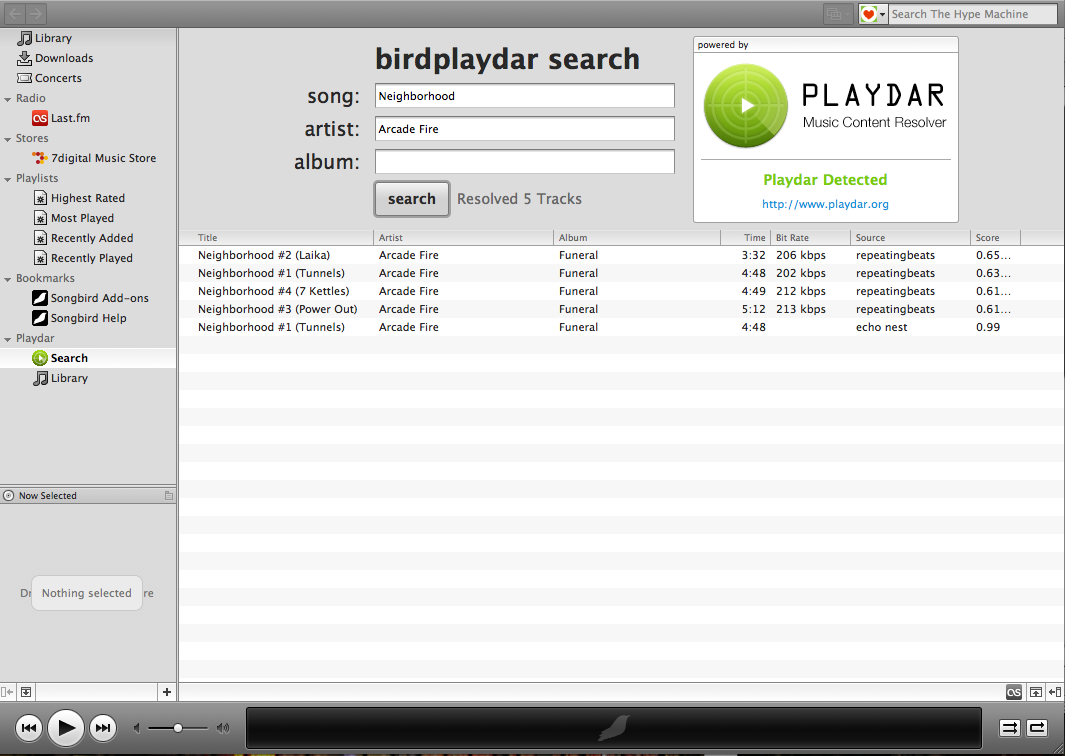
Task: Toggle the right side pane icon
Action: pyautogui.click(x=1055, y=692)
